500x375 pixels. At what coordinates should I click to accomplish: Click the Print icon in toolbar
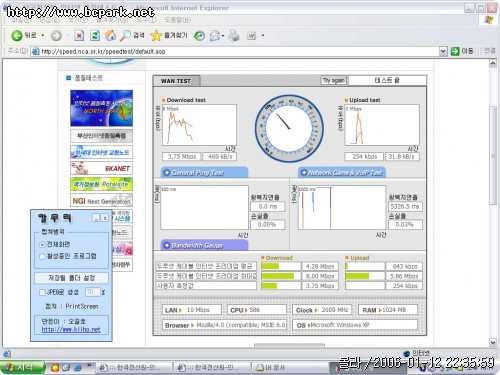click(x=234, y=36)
